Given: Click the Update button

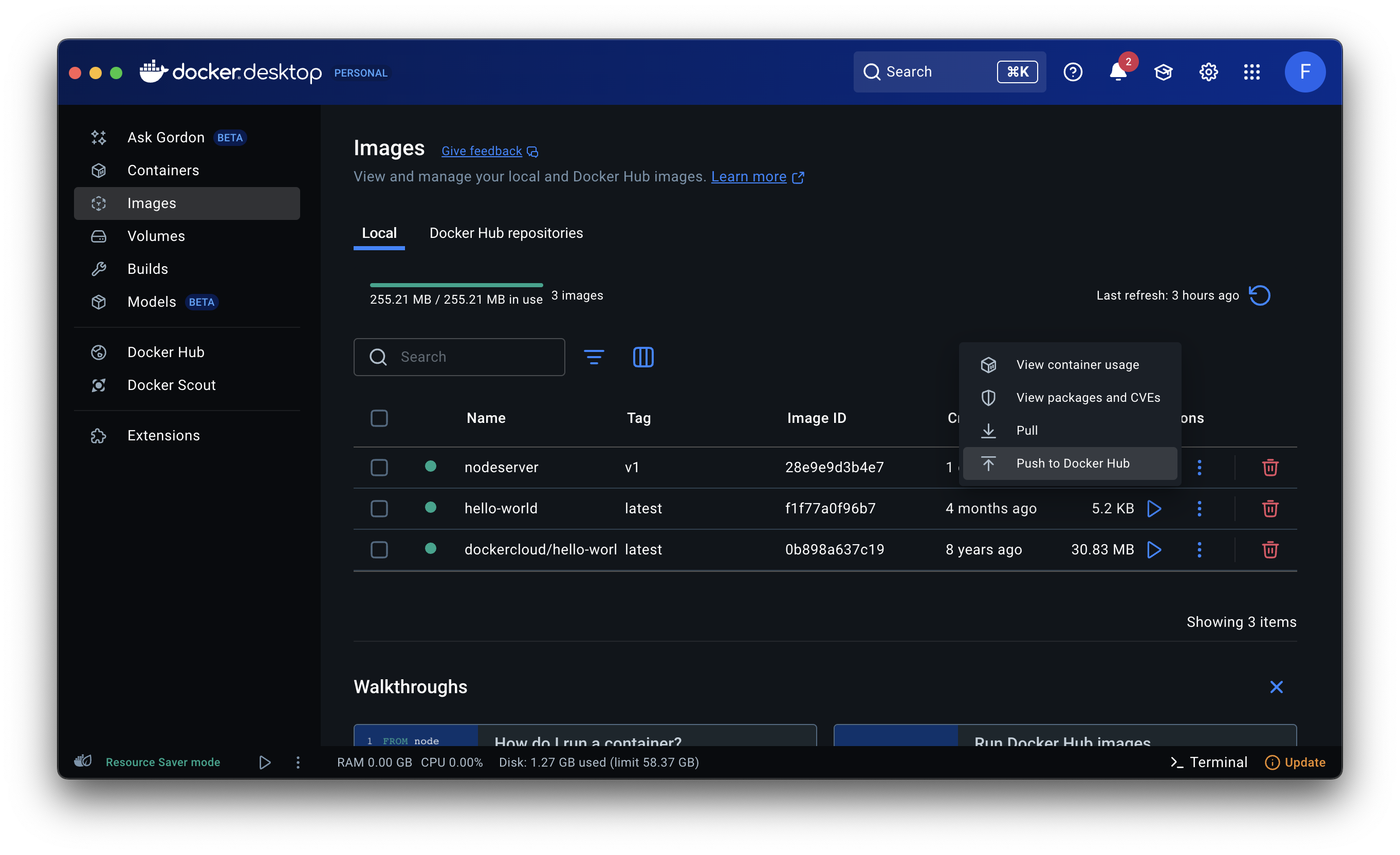Looking at the screenshot, I should point(1295,763).
